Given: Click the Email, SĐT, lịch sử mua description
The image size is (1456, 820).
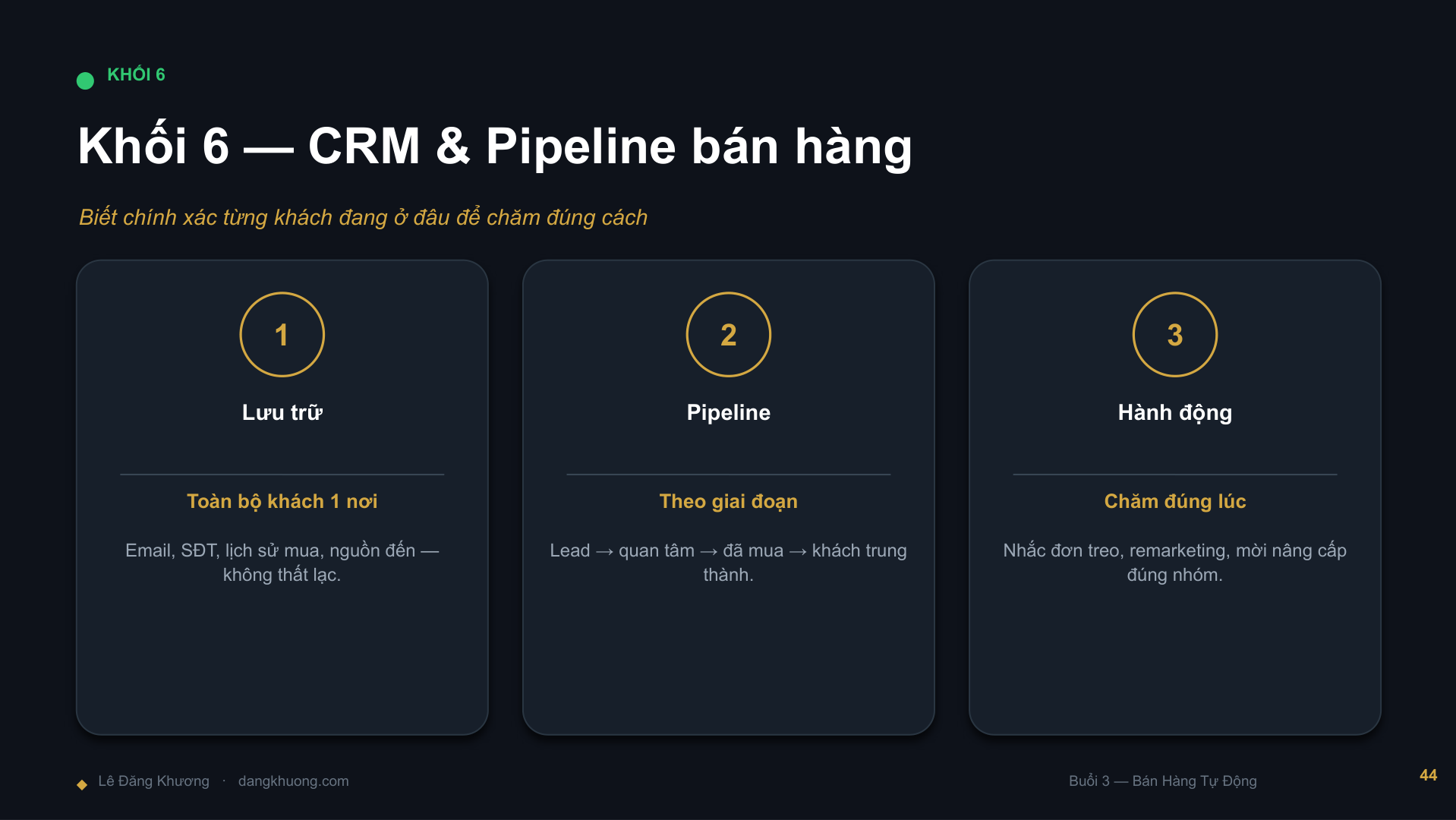Looking at the screenshot, I should 282,563.
